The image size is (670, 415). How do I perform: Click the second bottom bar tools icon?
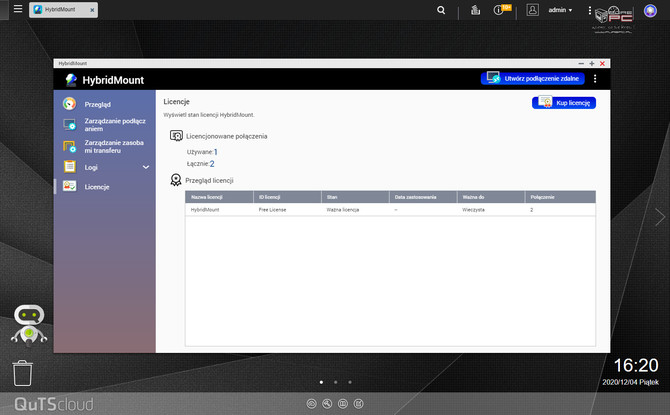(327, 403)
